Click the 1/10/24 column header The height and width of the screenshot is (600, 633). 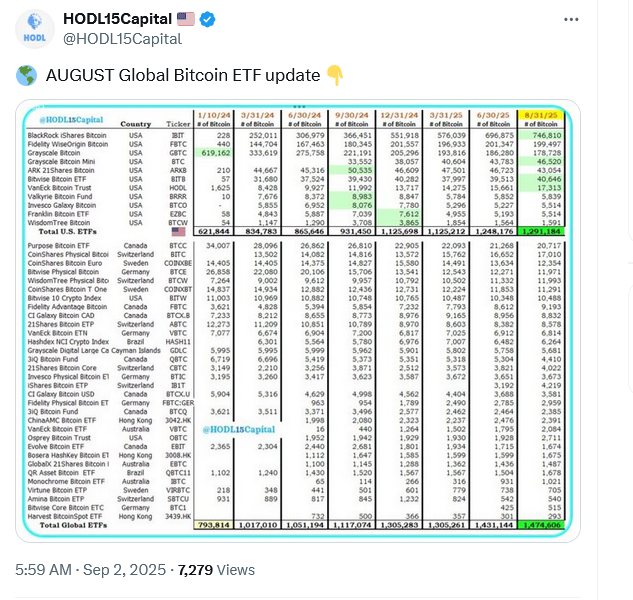click(x=214, y=114)
